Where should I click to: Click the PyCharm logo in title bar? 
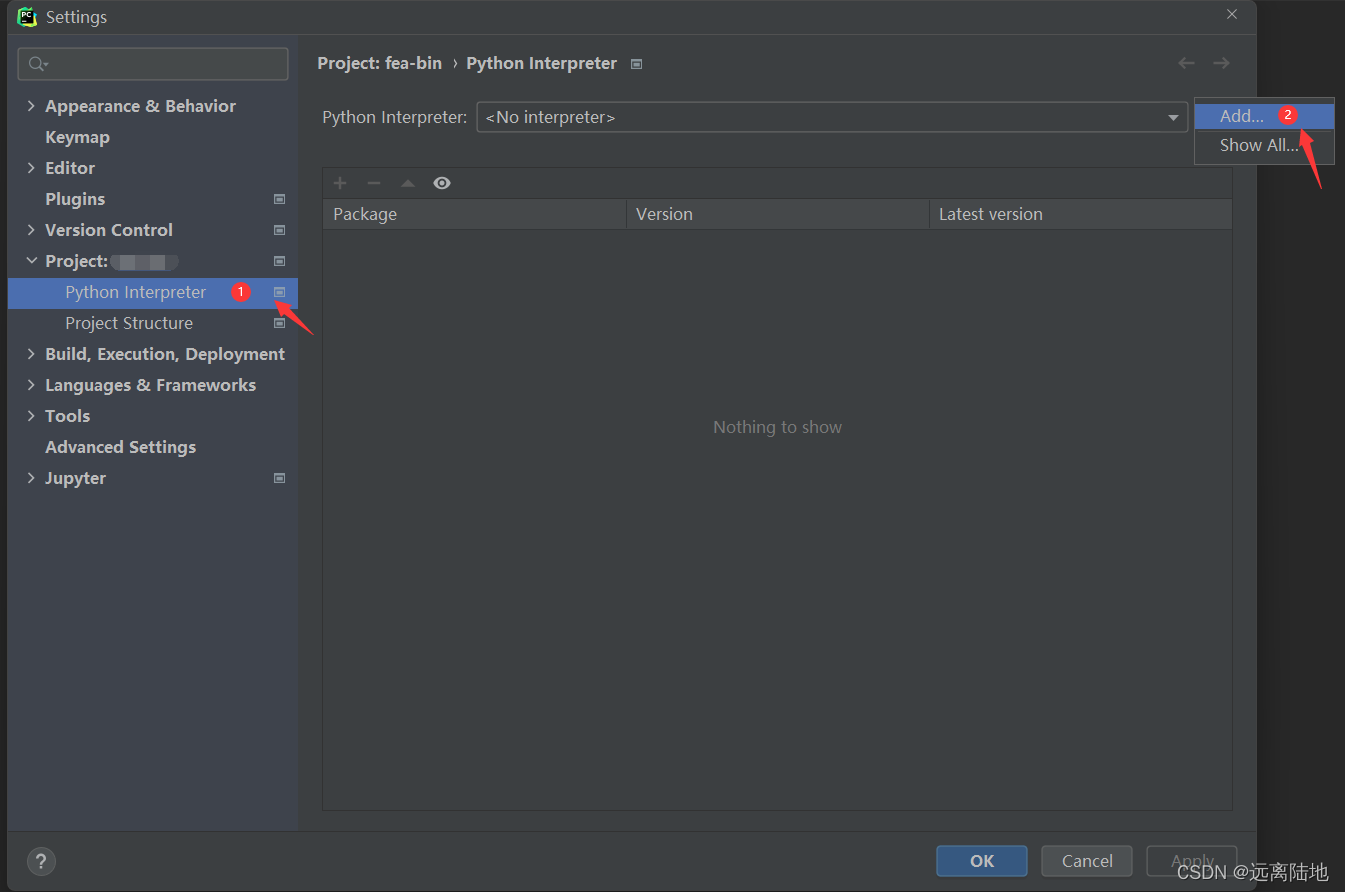point(27,16)
